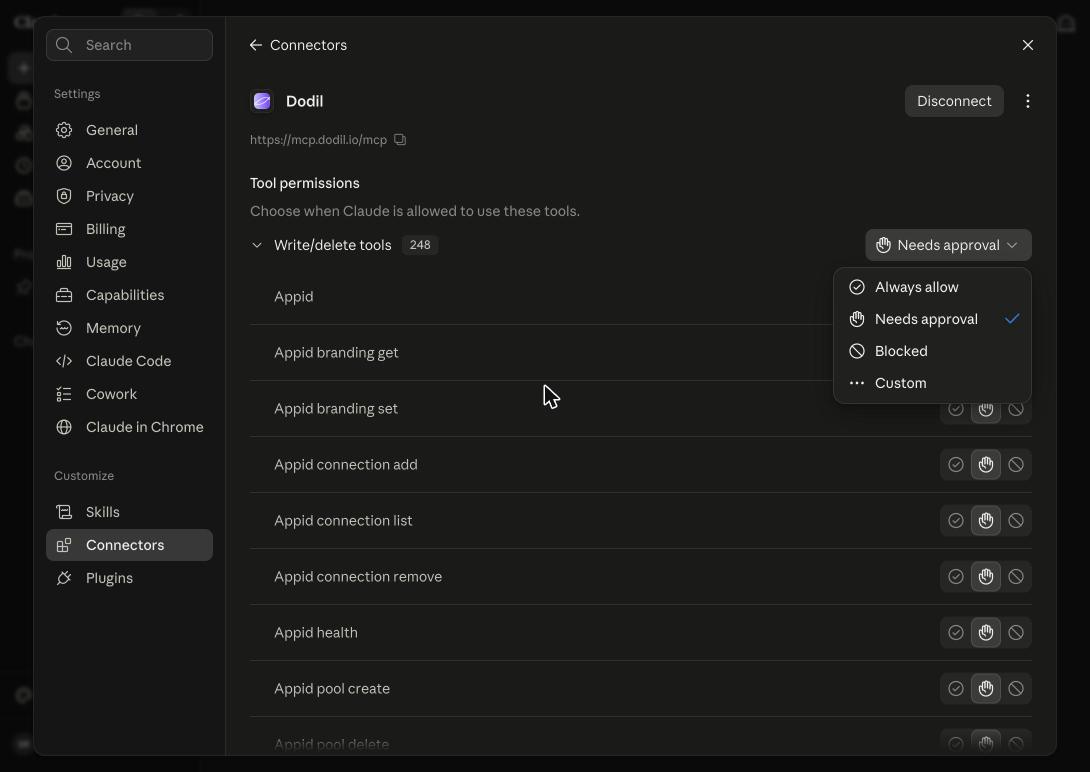This screenshot has height=772, width=1090.
Task: Click the Plugins plug icon
Action: [x=64, y=578]
